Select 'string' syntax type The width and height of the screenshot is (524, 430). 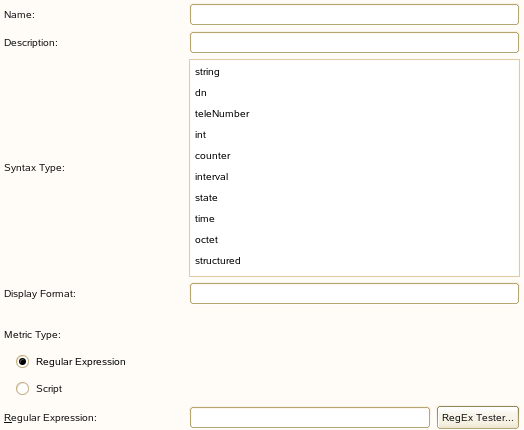tap(354, 72)
